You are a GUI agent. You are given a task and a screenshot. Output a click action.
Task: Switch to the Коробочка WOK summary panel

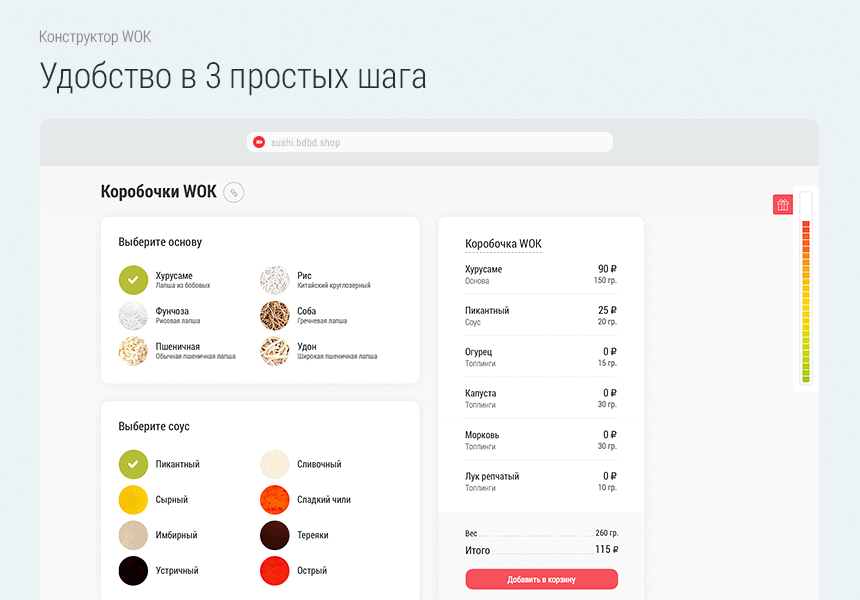[x=502, y=243]
